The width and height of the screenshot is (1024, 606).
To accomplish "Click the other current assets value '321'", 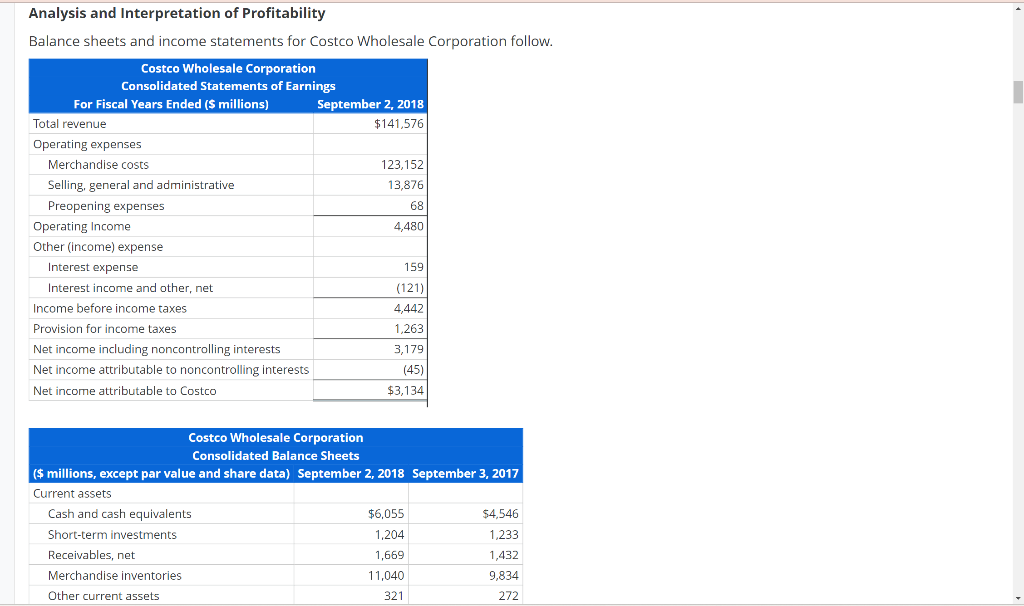I will 394,596.
